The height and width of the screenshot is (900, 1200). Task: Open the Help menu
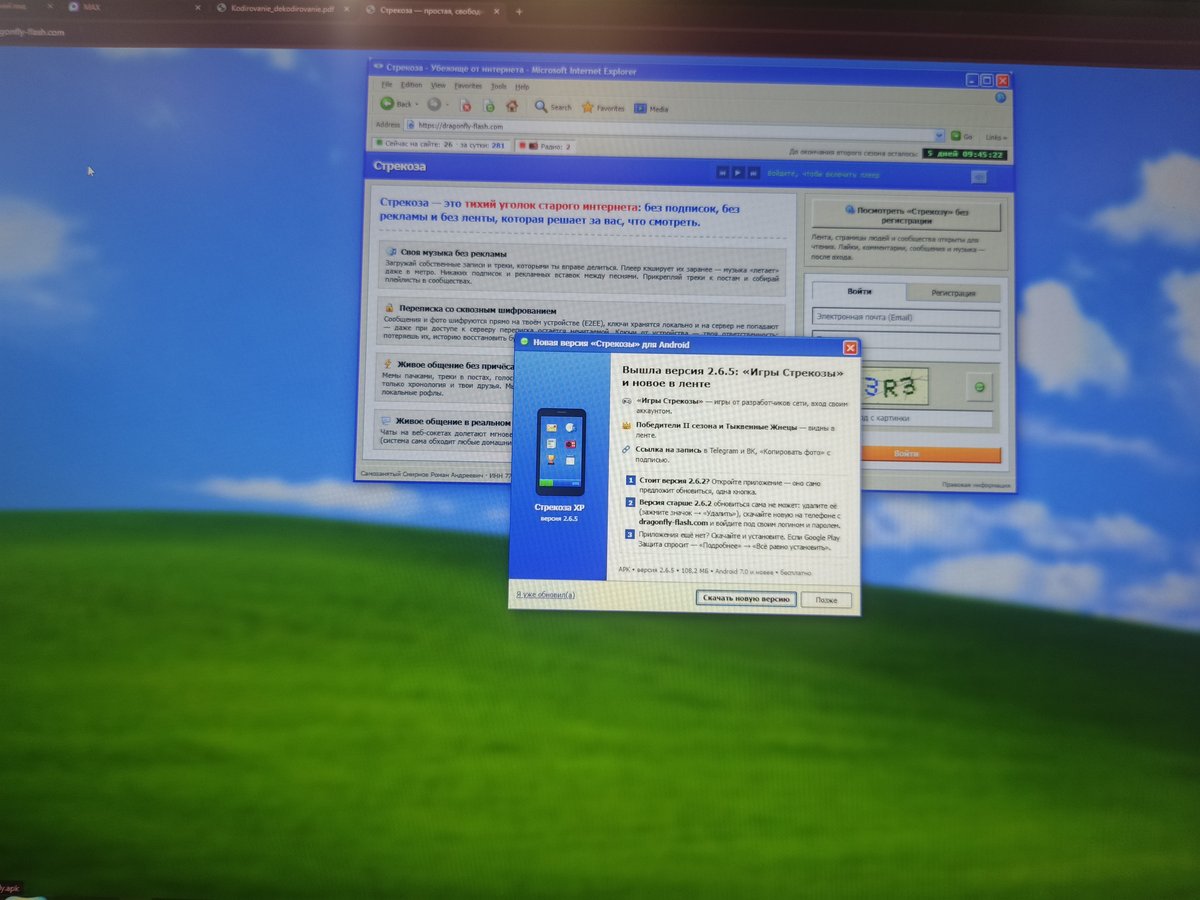pos(522,87)
